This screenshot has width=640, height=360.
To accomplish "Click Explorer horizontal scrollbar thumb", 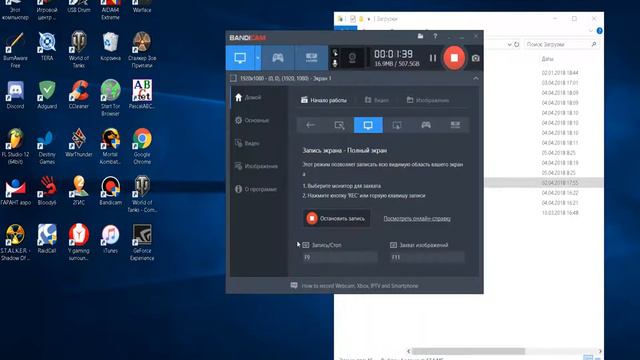I will tap(468, 351).
